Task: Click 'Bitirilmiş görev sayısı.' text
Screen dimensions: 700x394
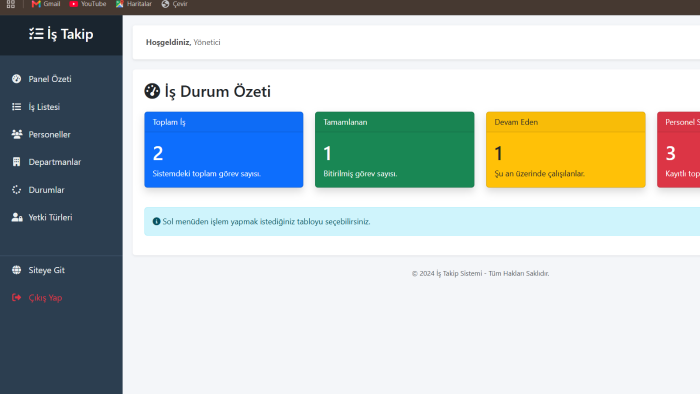Action: click(360, 174)
